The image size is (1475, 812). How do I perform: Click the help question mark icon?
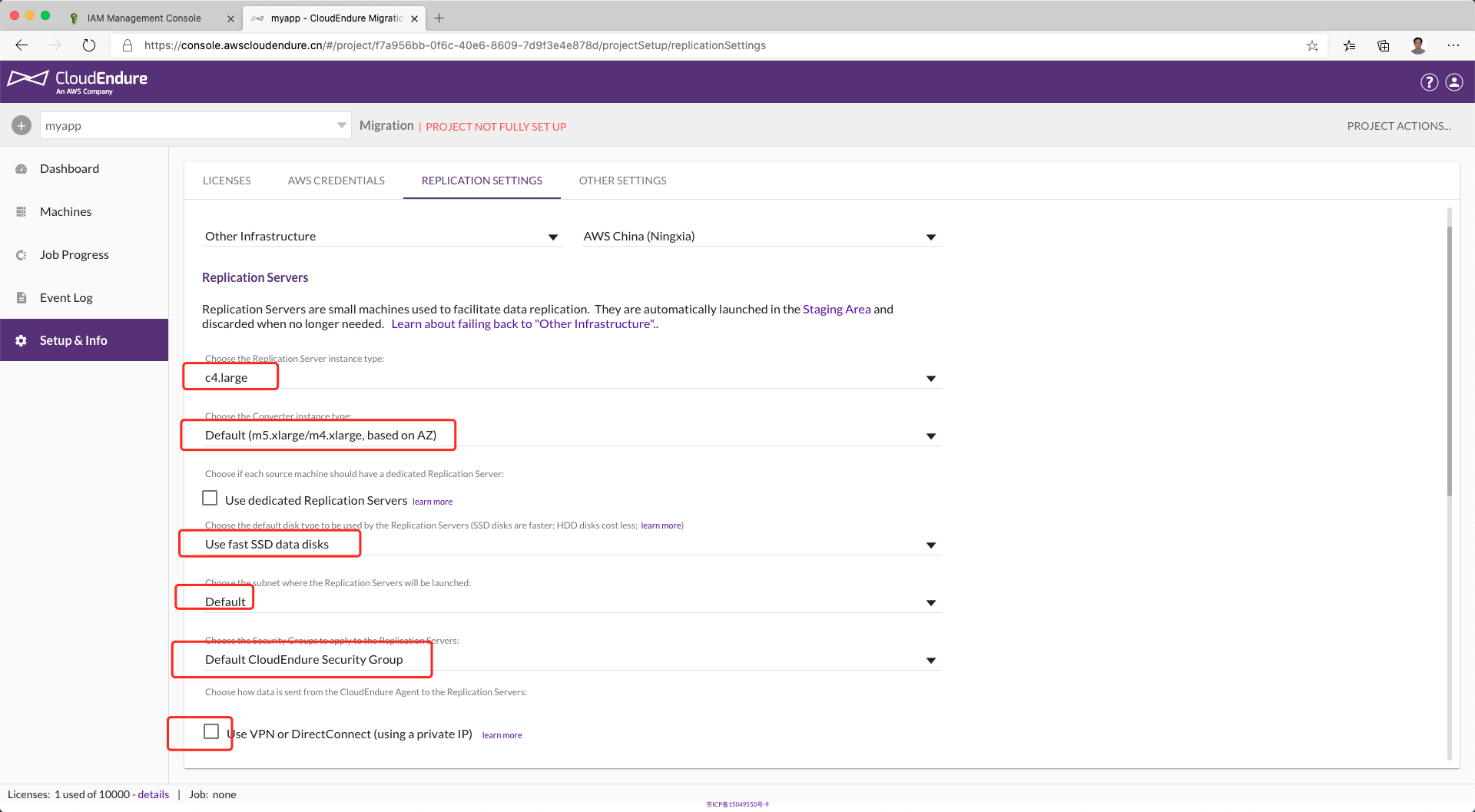(x=1429, y=82)
